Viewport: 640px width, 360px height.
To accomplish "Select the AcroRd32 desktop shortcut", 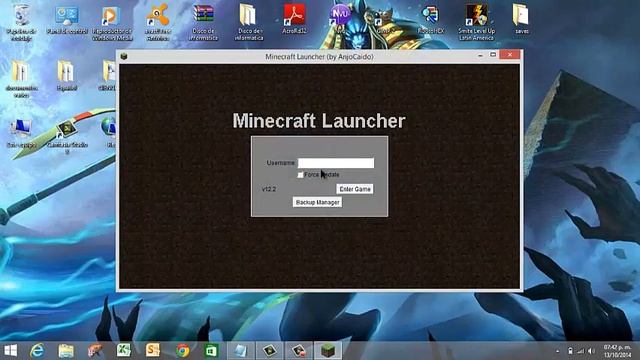I will (x=294, y=19).
